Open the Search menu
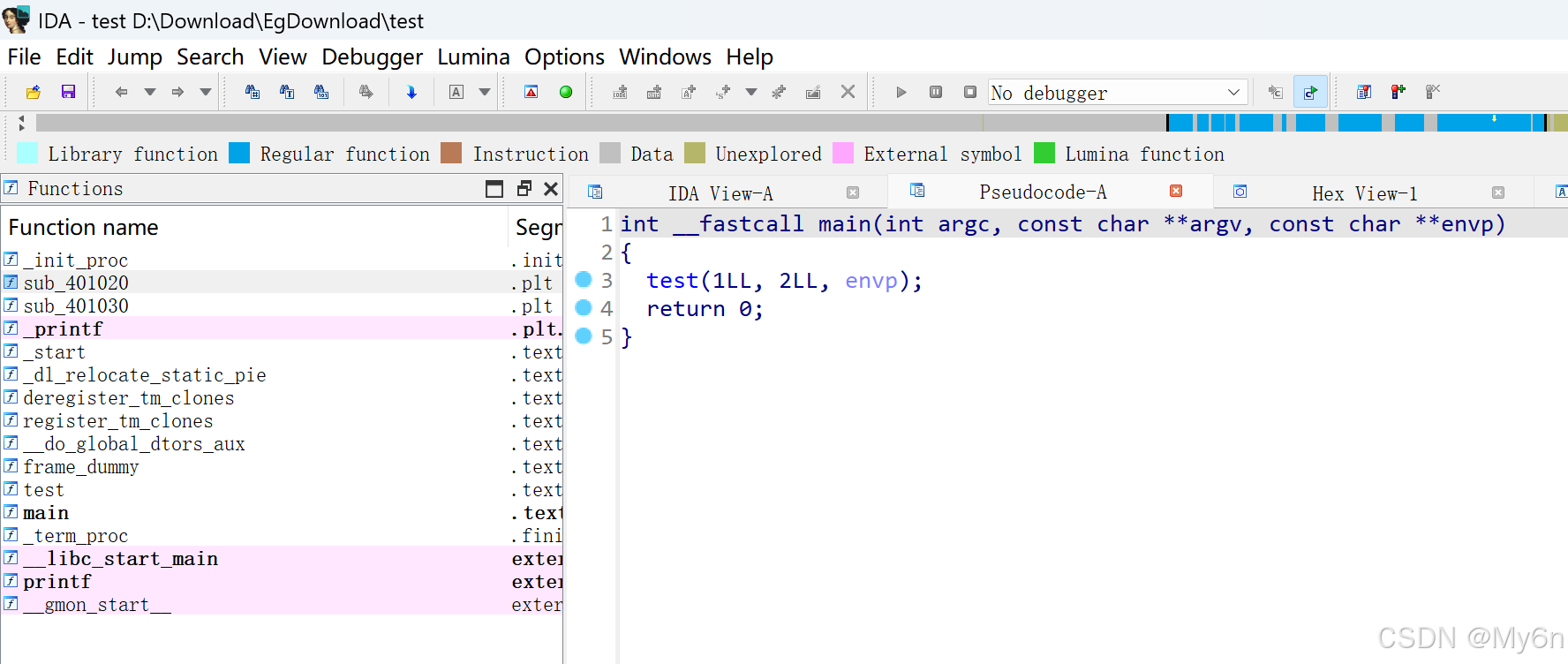 point(210,57)
